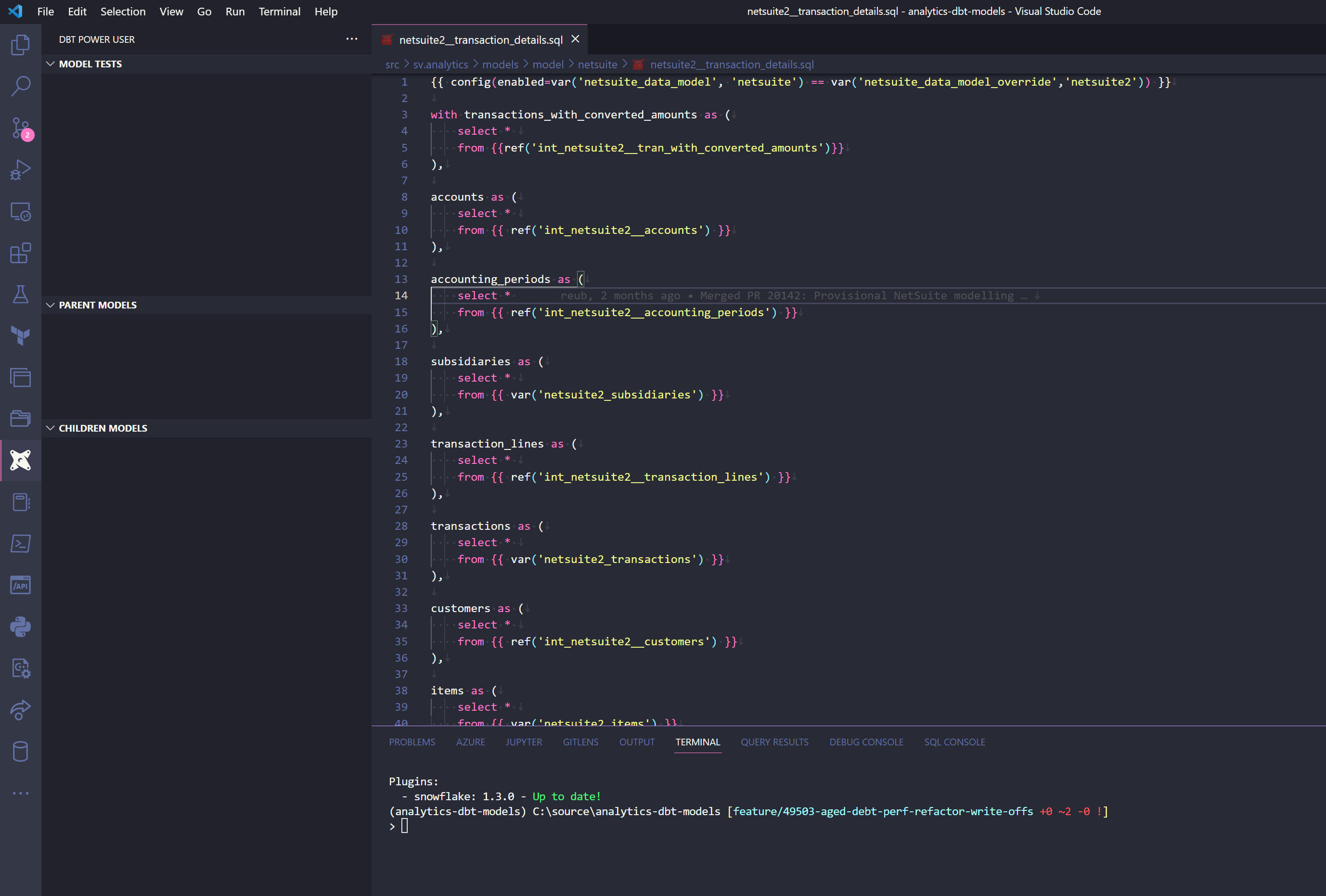Open the File menu
The image size is (1326, 896).
point(46,12)
